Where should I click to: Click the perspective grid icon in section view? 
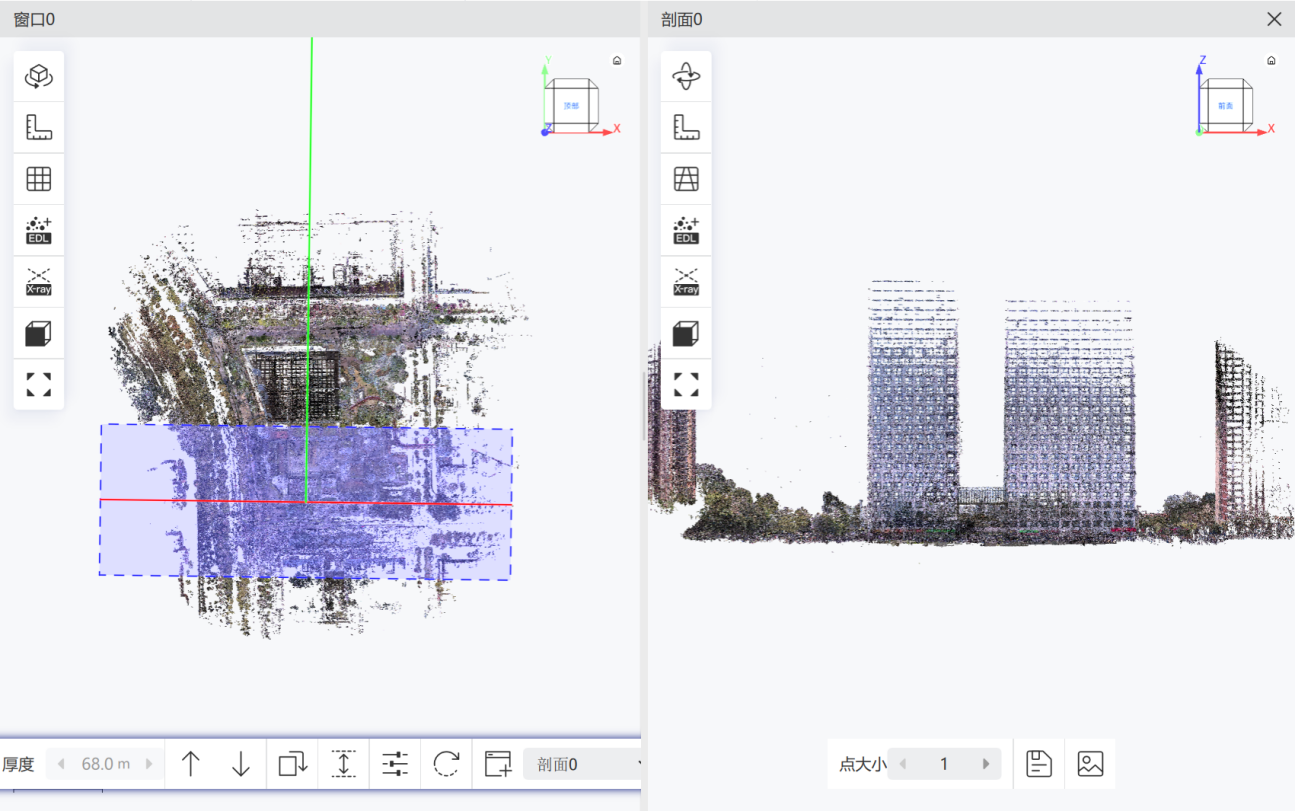click(x=686, y=179)
